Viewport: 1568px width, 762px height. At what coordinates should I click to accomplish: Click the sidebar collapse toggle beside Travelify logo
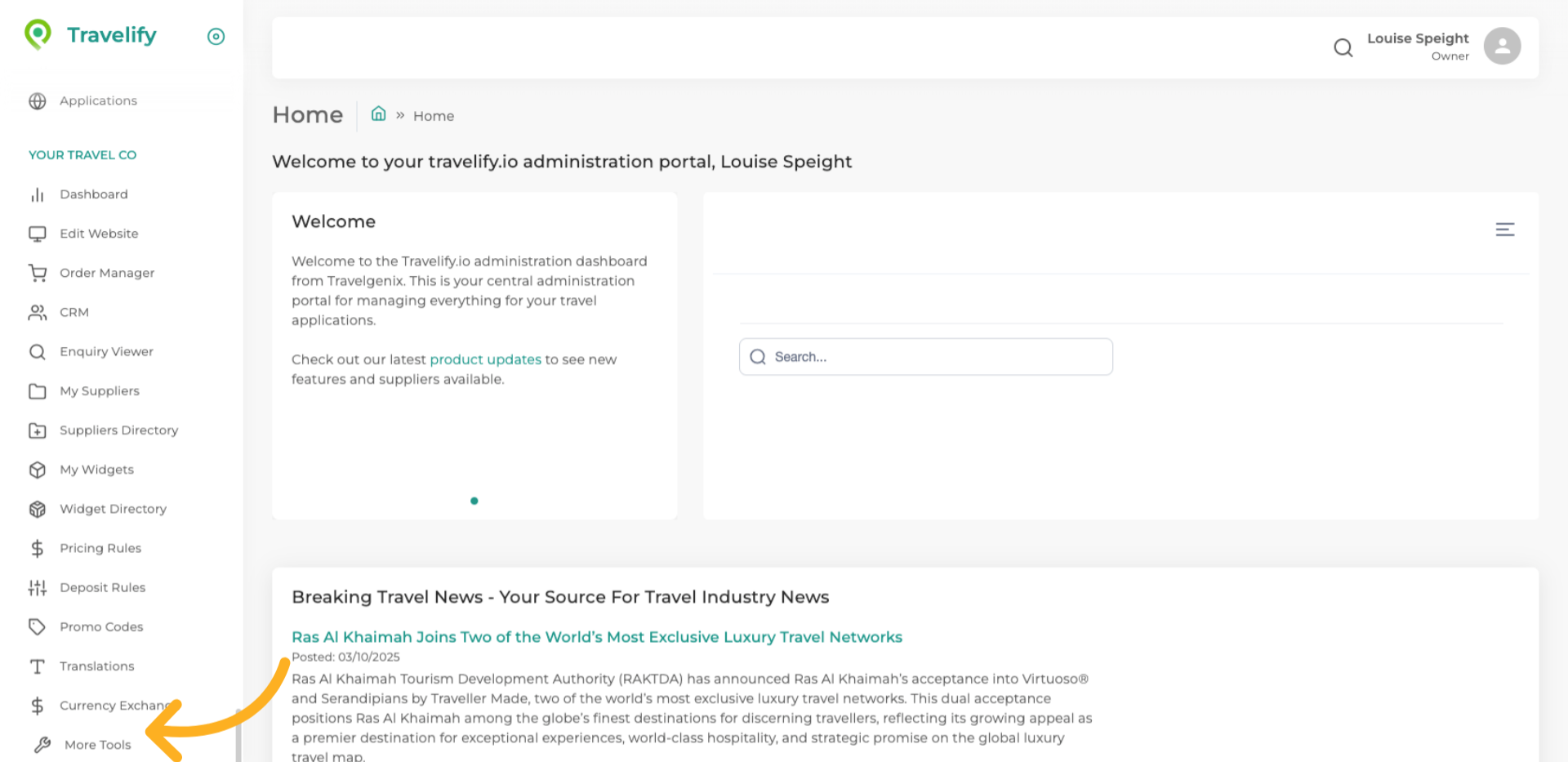(x=216, y=37)
